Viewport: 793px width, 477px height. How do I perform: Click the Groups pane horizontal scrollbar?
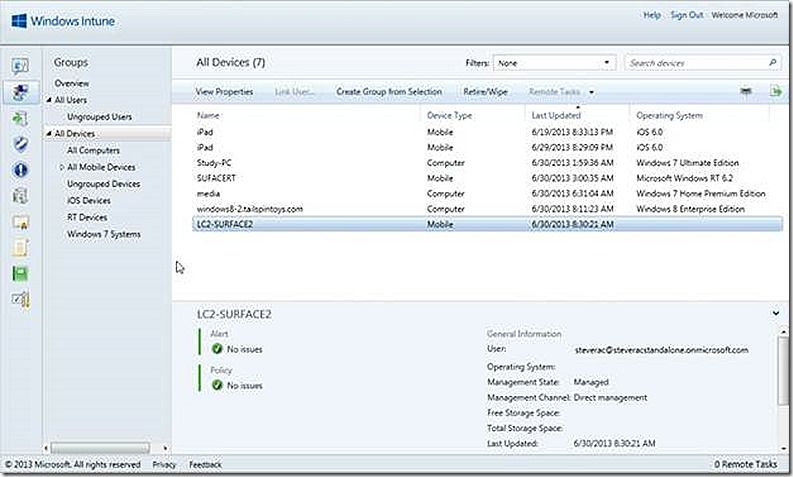click(100, 448)
